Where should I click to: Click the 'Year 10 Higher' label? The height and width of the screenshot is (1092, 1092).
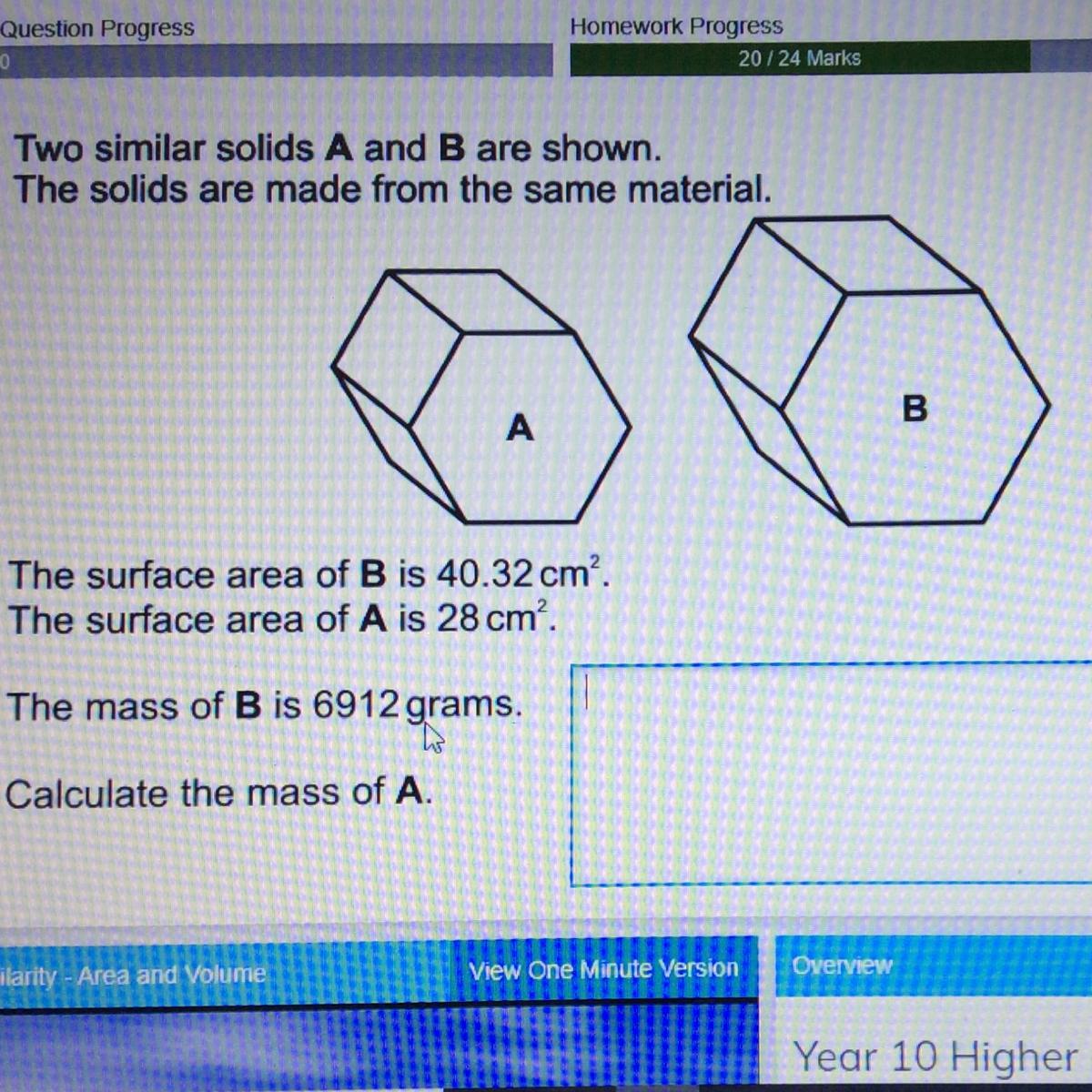[x=935, y=1057]
